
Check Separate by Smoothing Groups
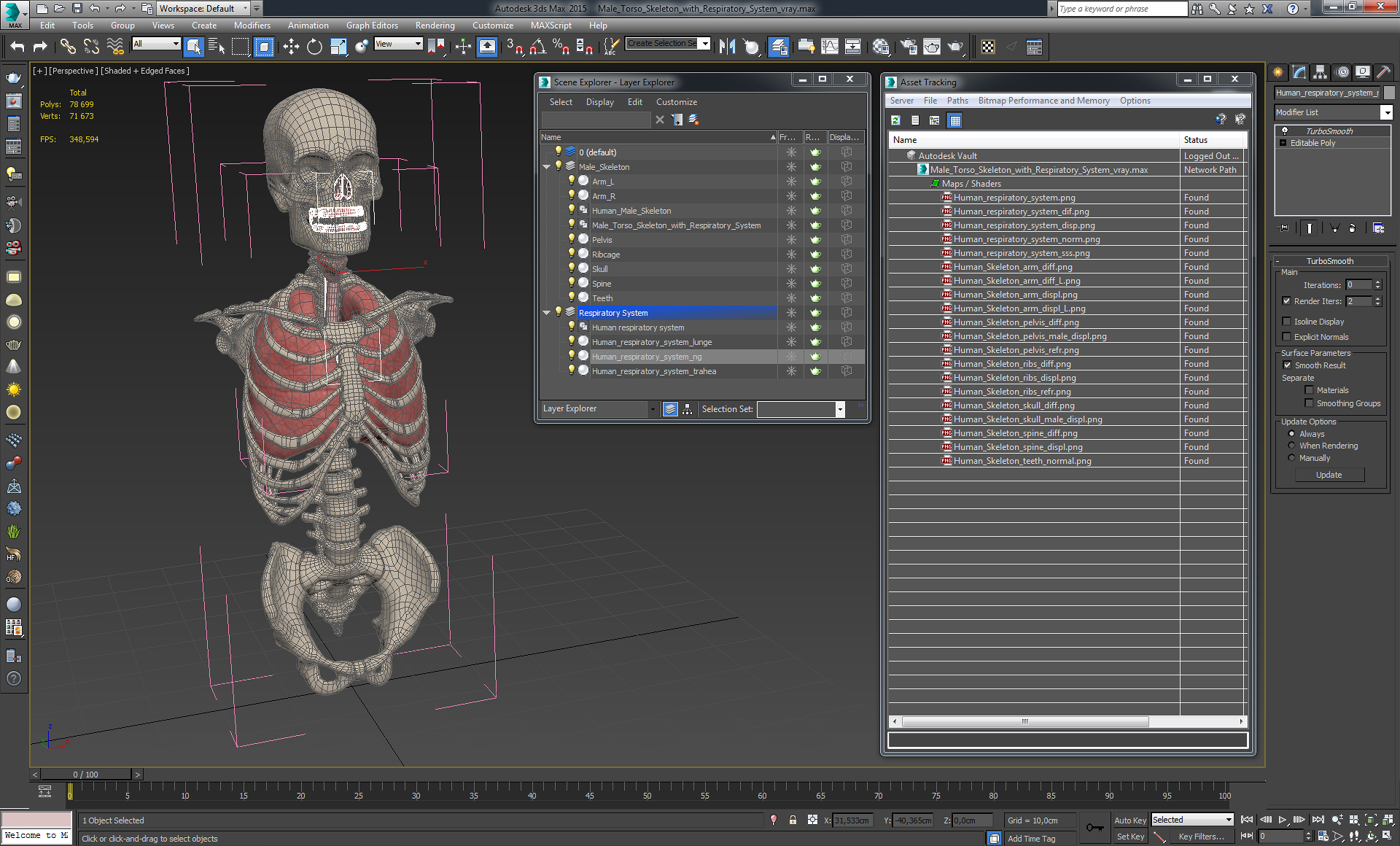tap(1310, 403)
